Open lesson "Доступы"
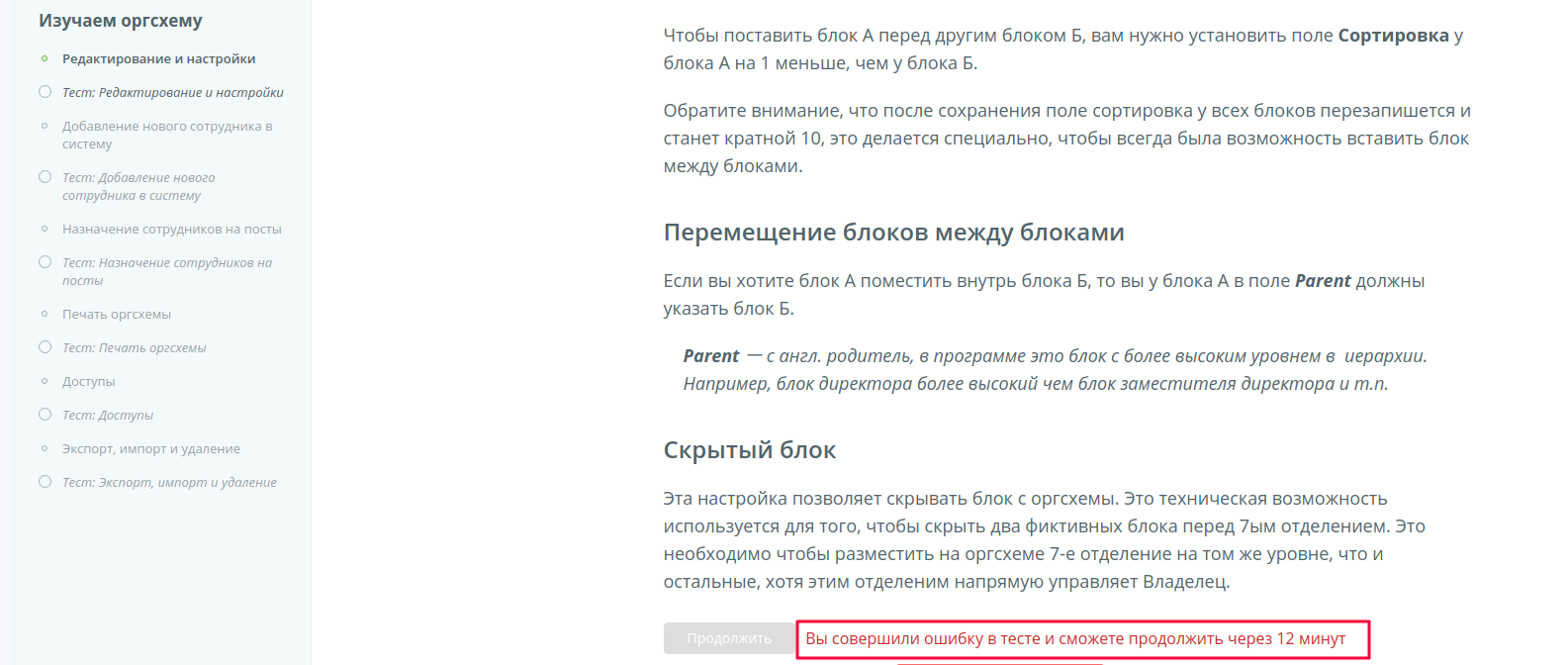The height and width of the screenshot is (665, 1568). 88,382
